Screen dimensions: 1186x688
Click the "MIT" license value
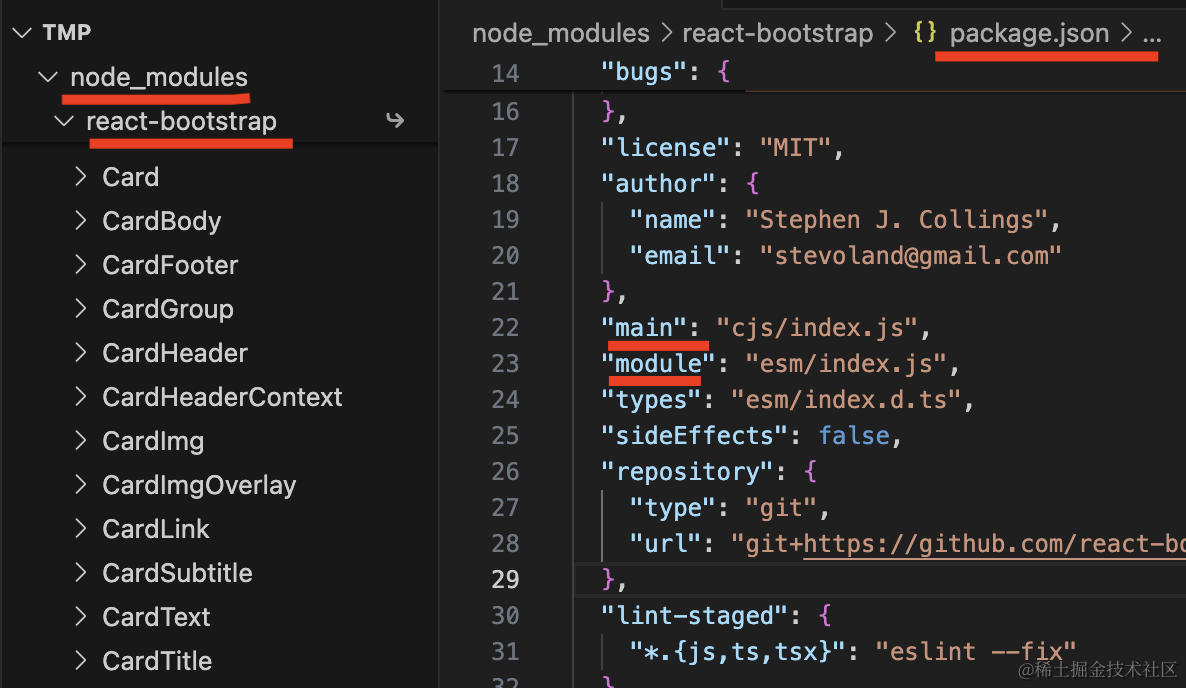795,147
